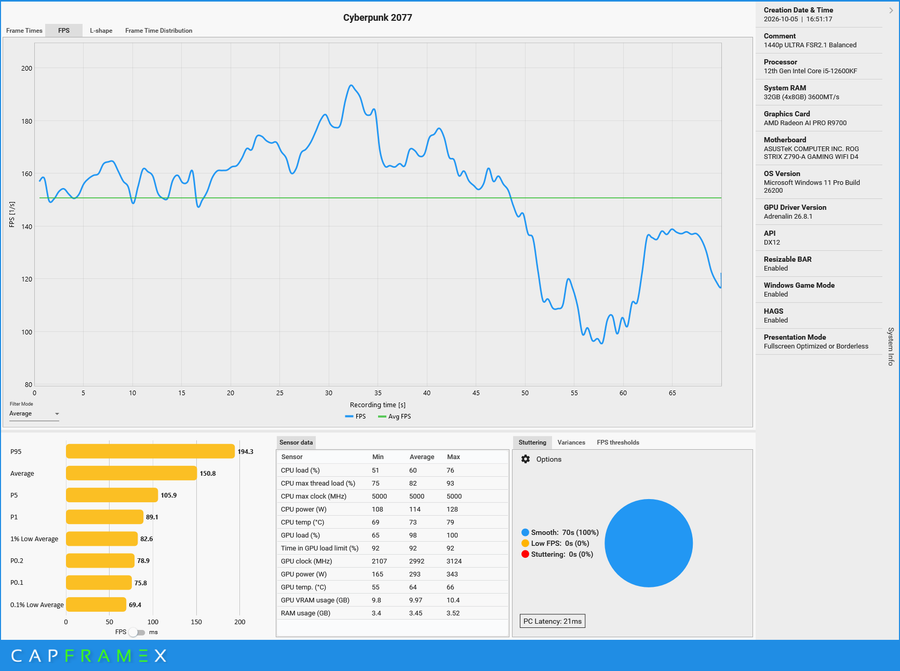Click the PC Latency: 21ms box
Image resolution: width=900 pixels, height=671 pixels.
click(552, 621)
